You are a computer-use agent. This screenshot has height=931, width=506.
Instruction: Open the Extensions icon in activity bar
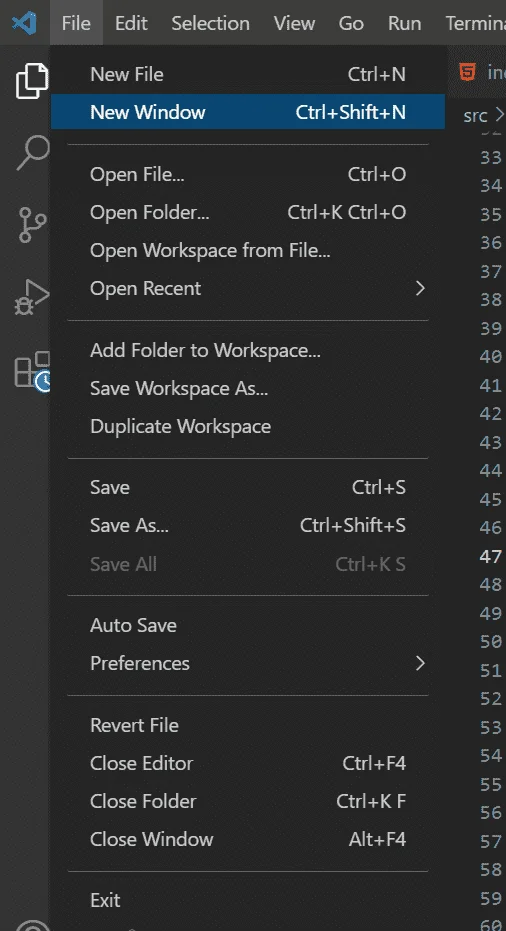32,370
